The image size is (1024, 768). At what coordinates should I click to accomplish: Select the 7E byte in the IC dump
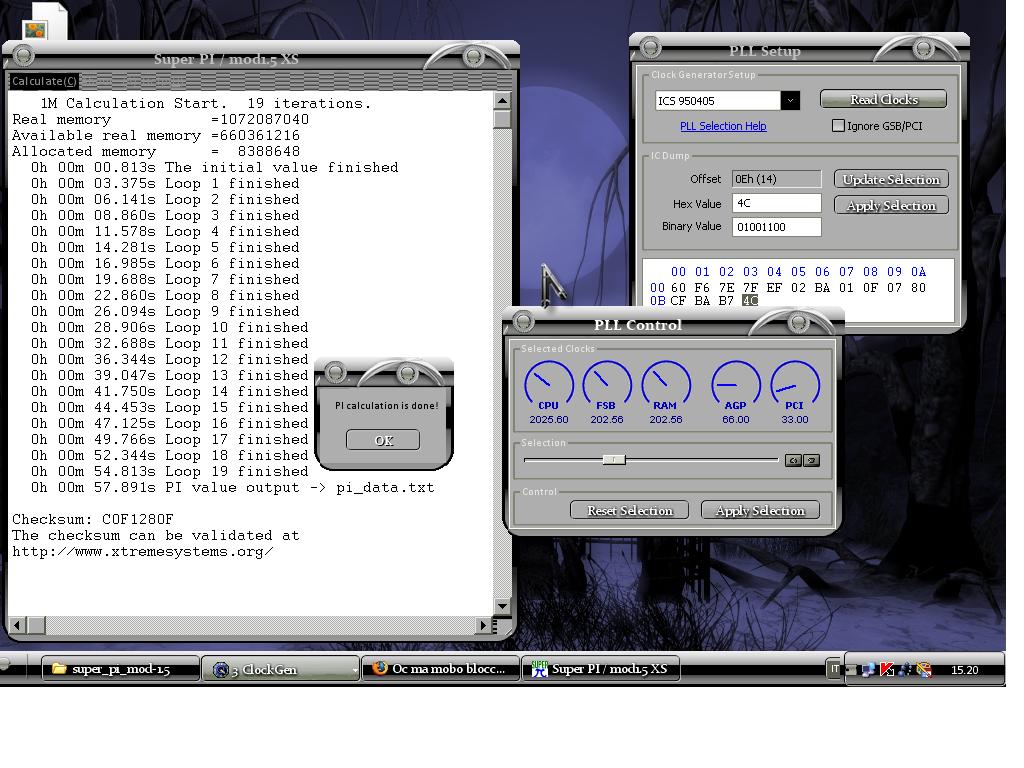coord(726,287)
